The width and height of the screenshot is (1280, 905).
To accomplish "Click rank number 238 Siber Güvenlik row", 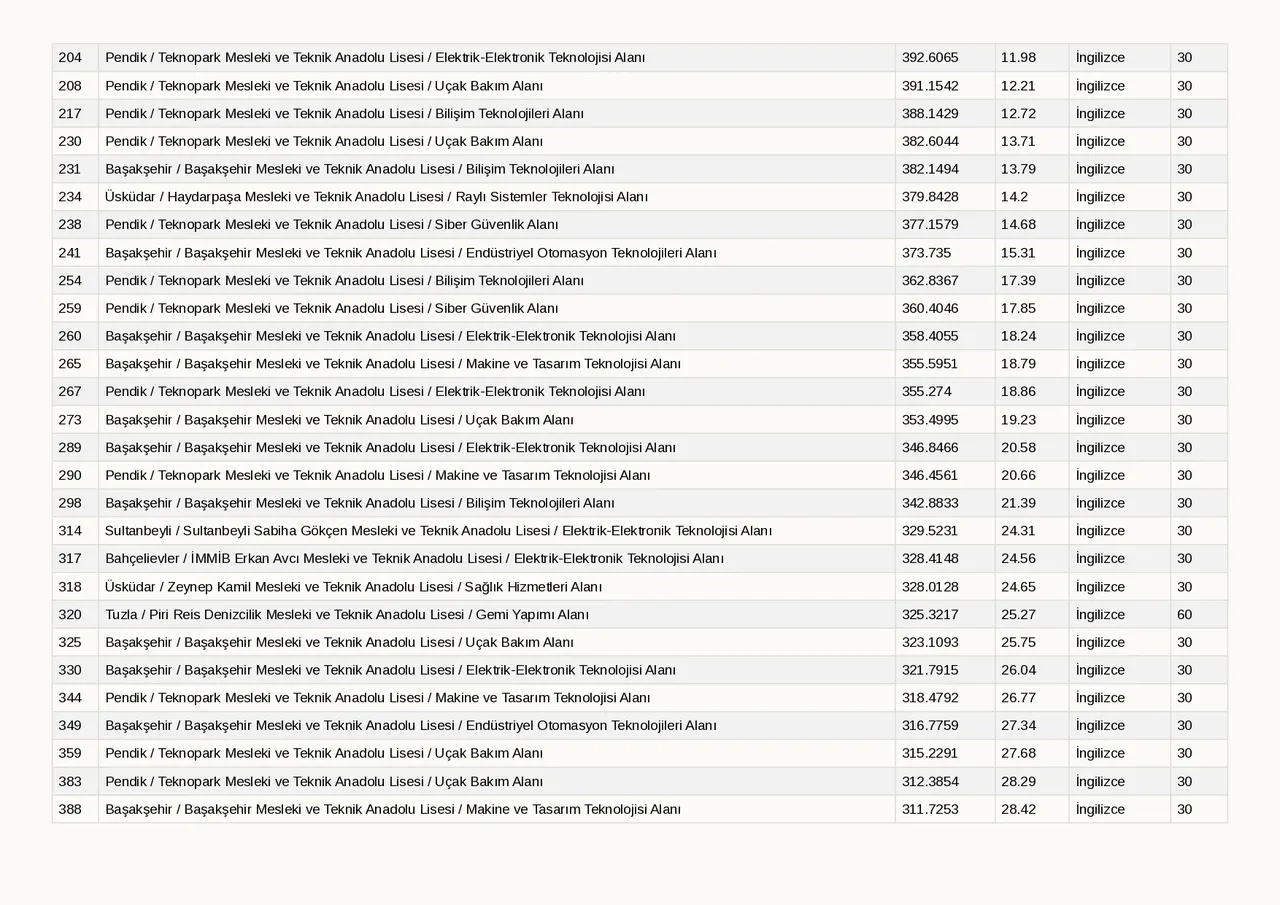I will click(70, 225).
